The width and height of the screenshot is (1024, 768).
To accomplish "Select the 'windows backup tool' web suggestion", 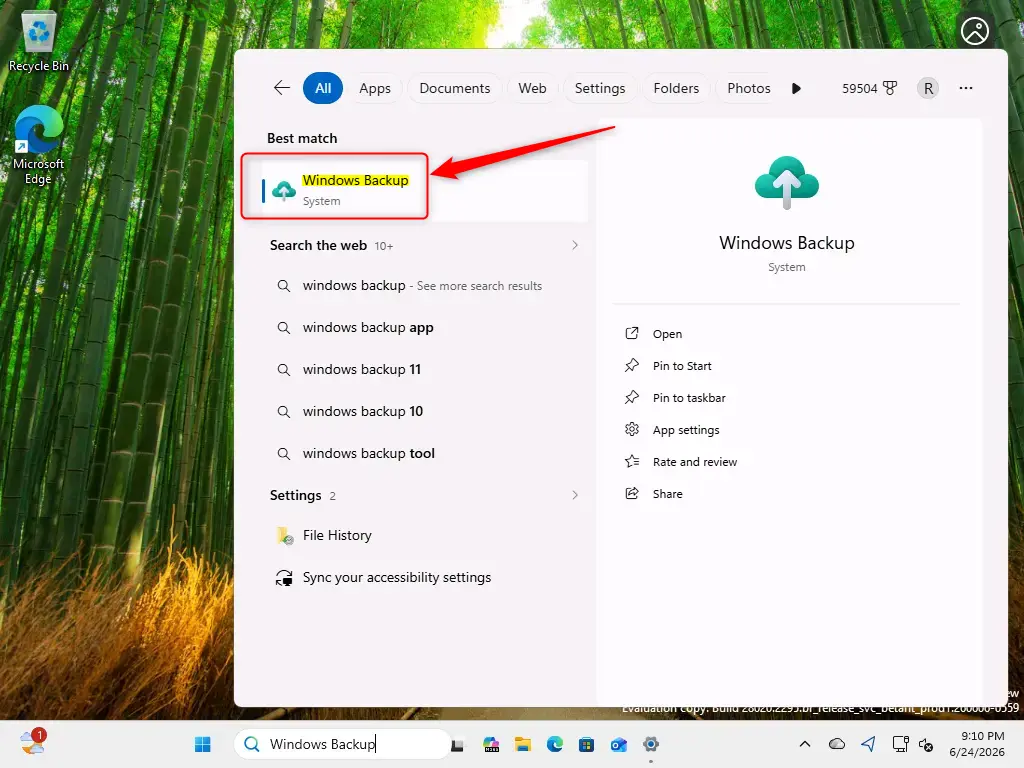I will pos(423,453).
